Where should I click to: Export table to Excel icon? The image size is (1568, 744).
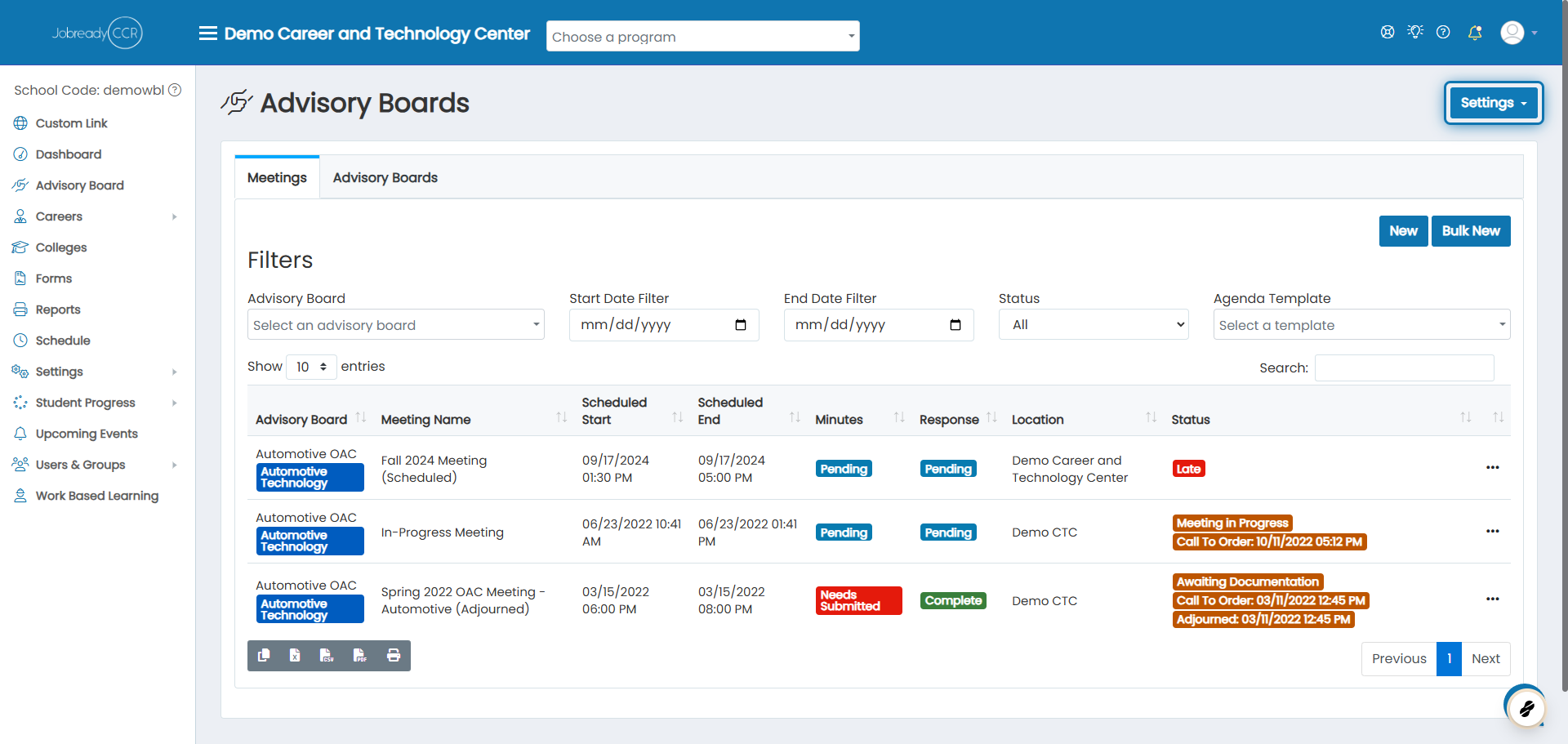pyautogui.click(x=295, y=655)
